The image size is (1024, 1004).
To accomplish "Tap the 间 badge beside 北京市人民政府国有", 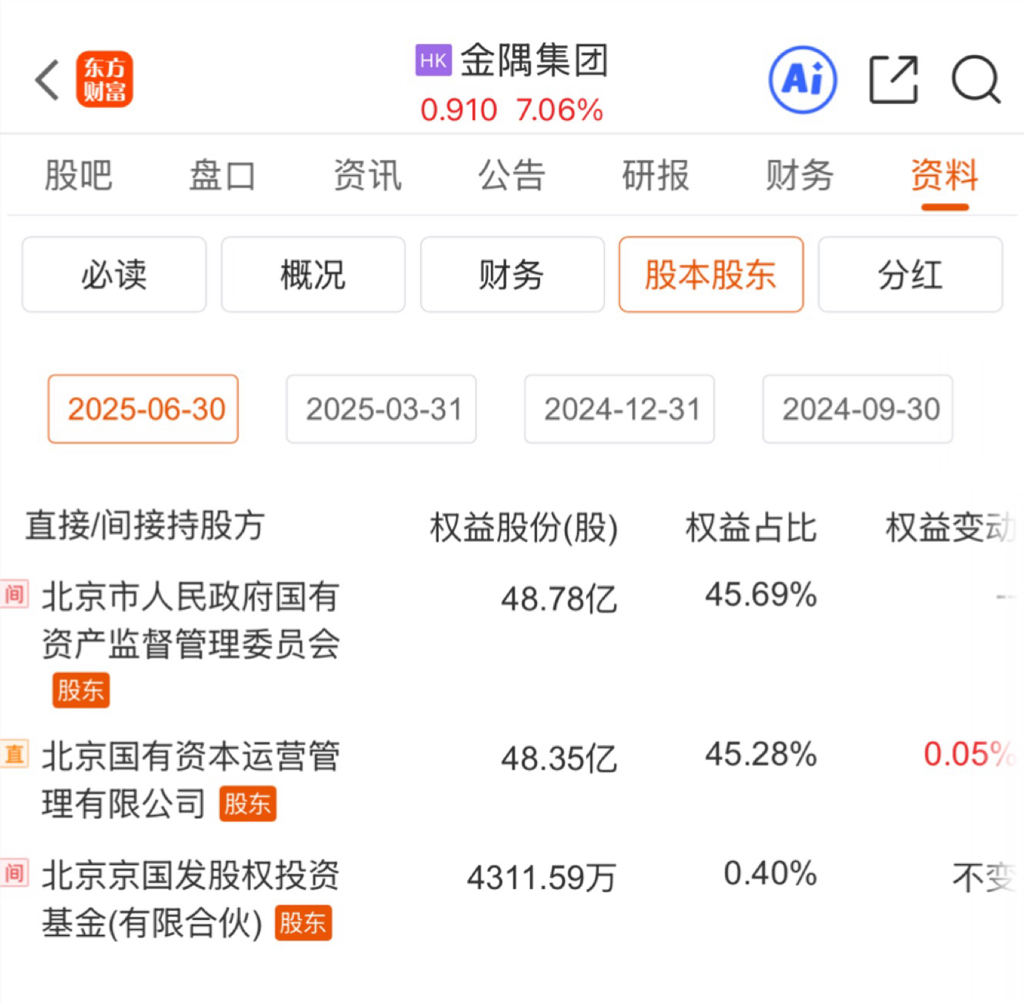I will (14, 594).
